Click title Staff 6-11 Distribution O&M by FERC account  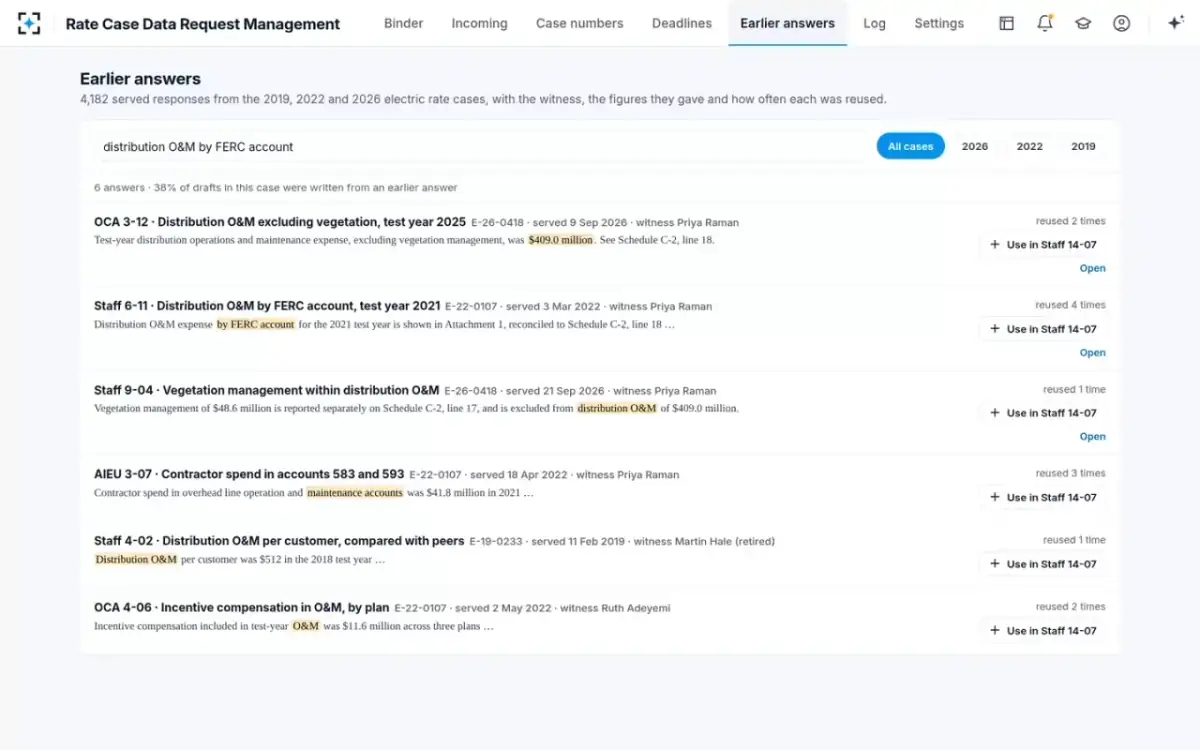(267, 306)
